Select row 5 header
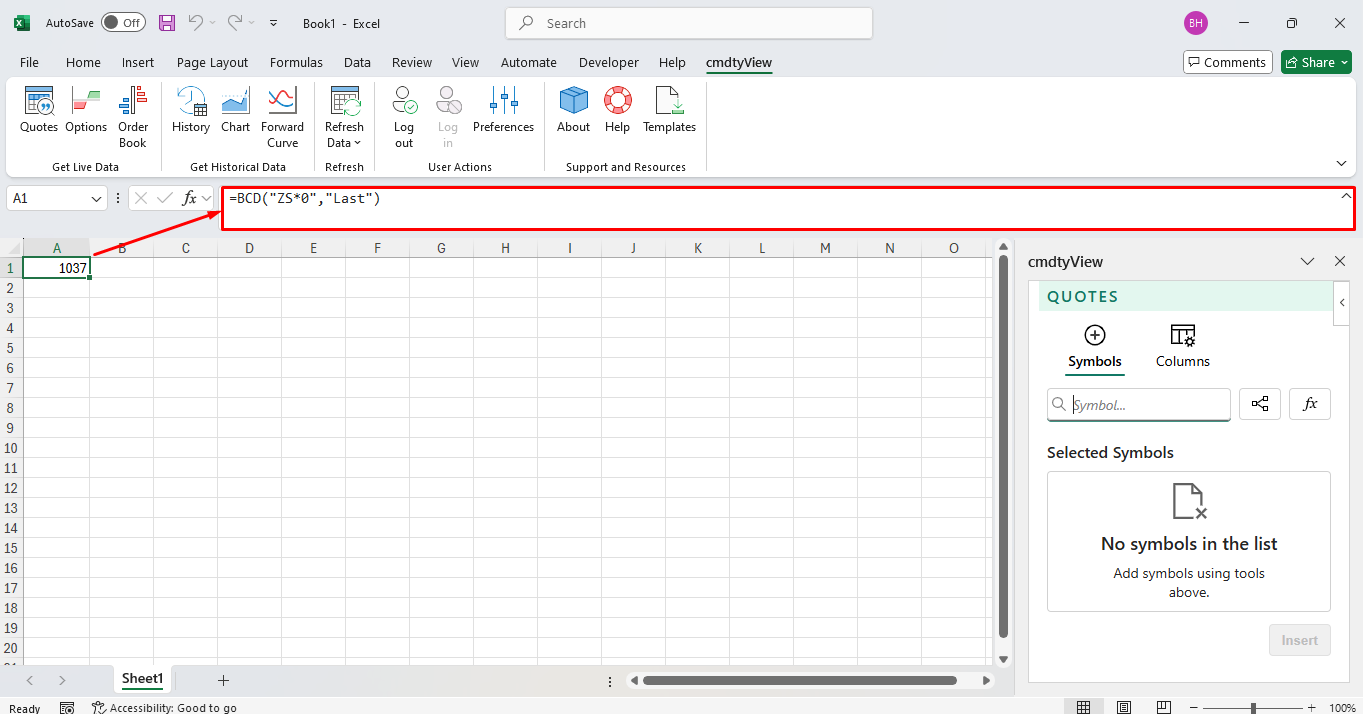 click(11, 348)
